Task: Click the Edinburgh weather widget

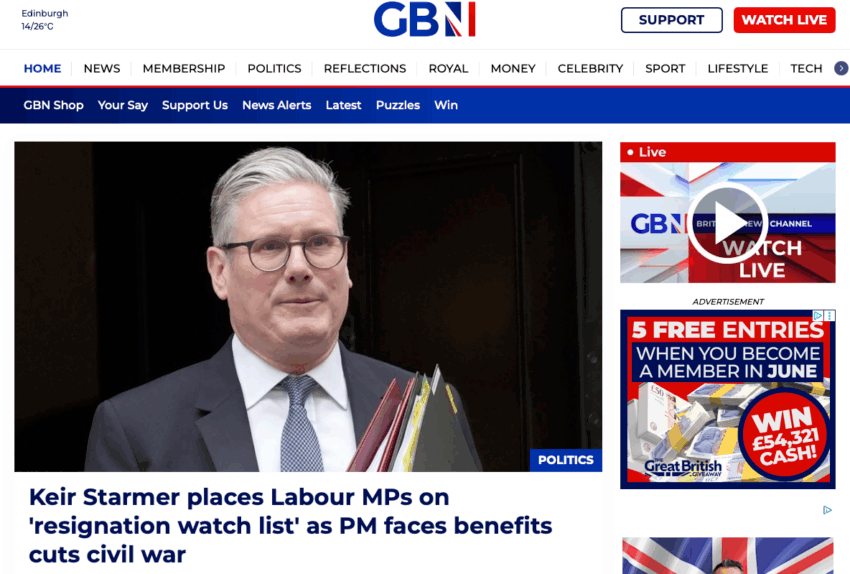Action: click(44, 20)
